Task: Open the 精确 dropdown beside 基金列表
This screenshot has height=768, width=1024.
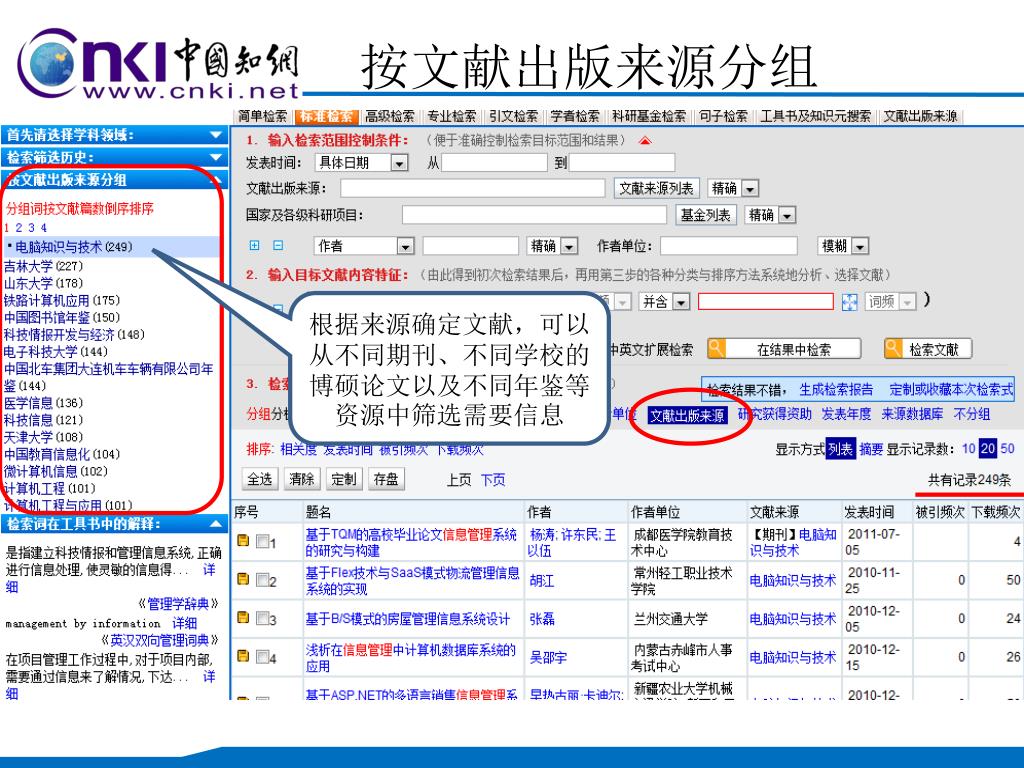Action: [x=787, y=216]
